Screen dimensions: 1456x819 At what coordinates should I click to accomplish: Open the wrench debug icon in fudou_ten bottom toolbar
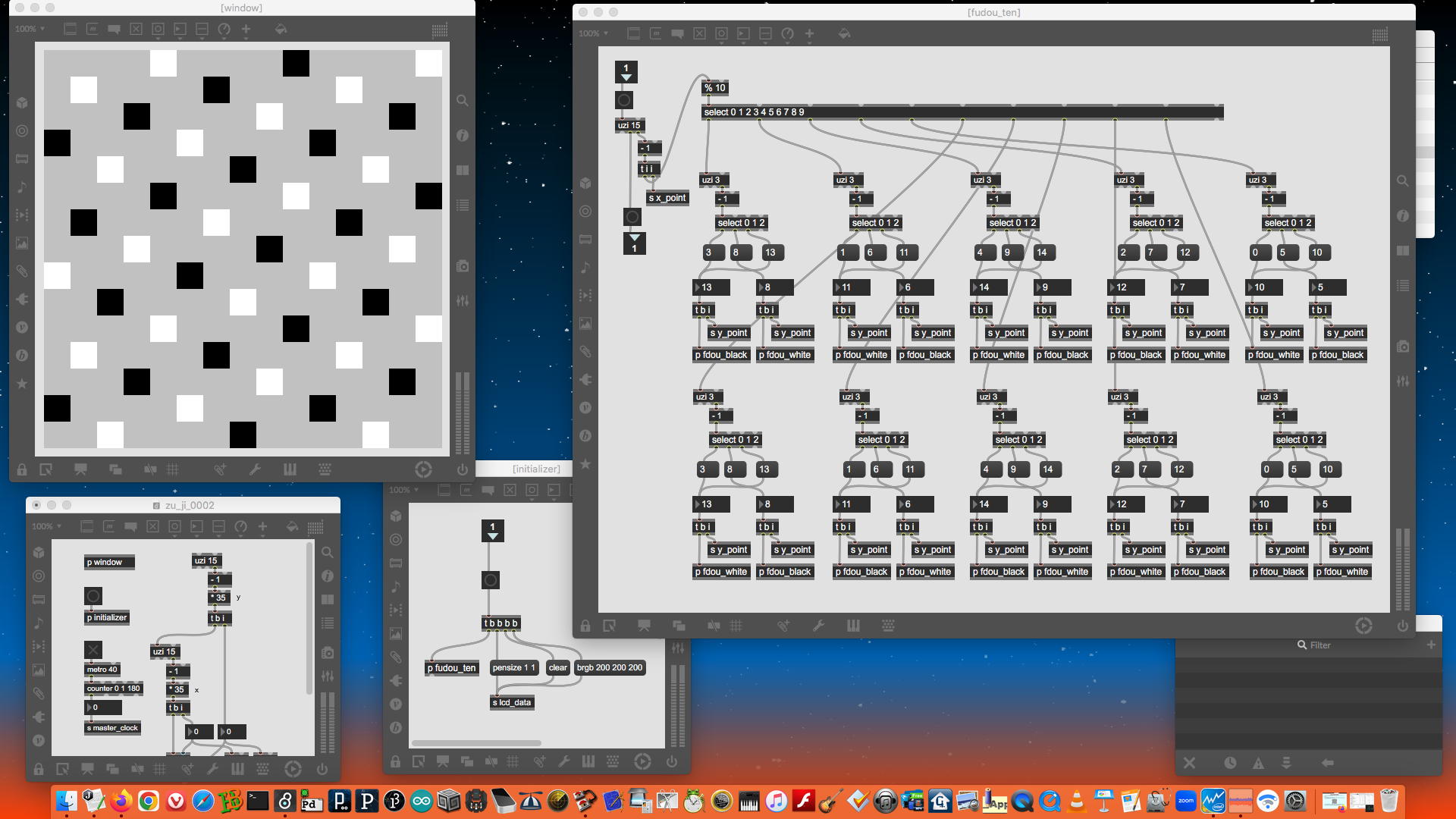click(x=818, y=626)
